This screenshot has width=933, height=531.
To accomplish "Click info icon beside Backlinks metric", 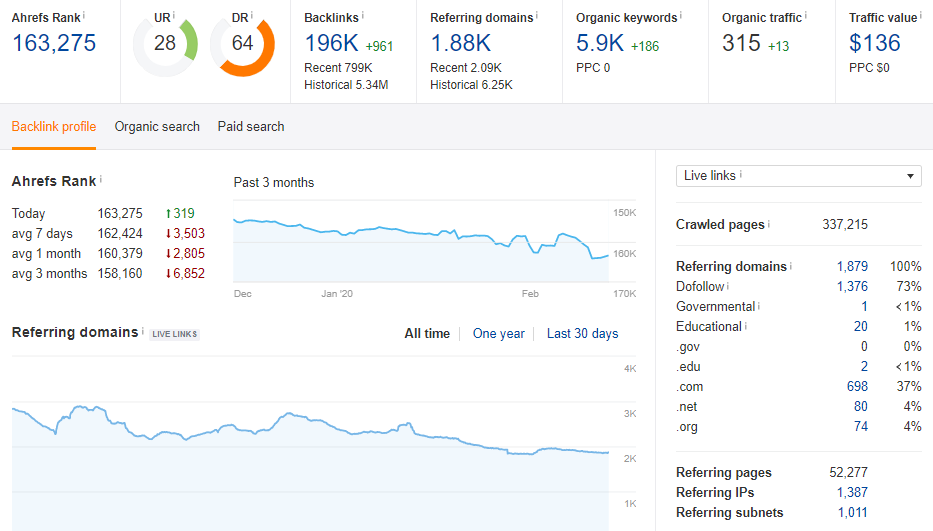I will coord(362,15).
